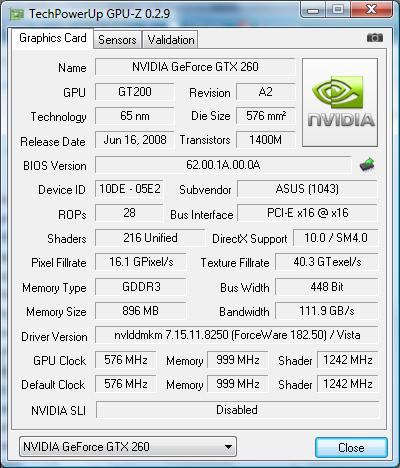Click the "Release Date" label
The image size is (400, 468).
pyautogui.click(x=53, y=142)
